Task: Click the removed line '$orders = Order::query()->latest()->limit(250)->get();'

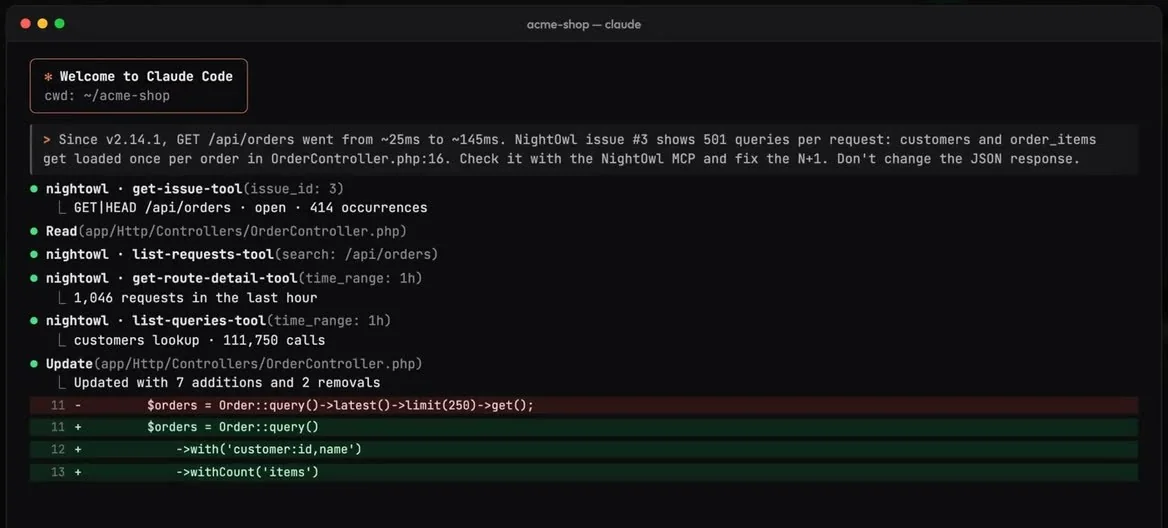Action: pyautogui.click(x=340, y=406)
